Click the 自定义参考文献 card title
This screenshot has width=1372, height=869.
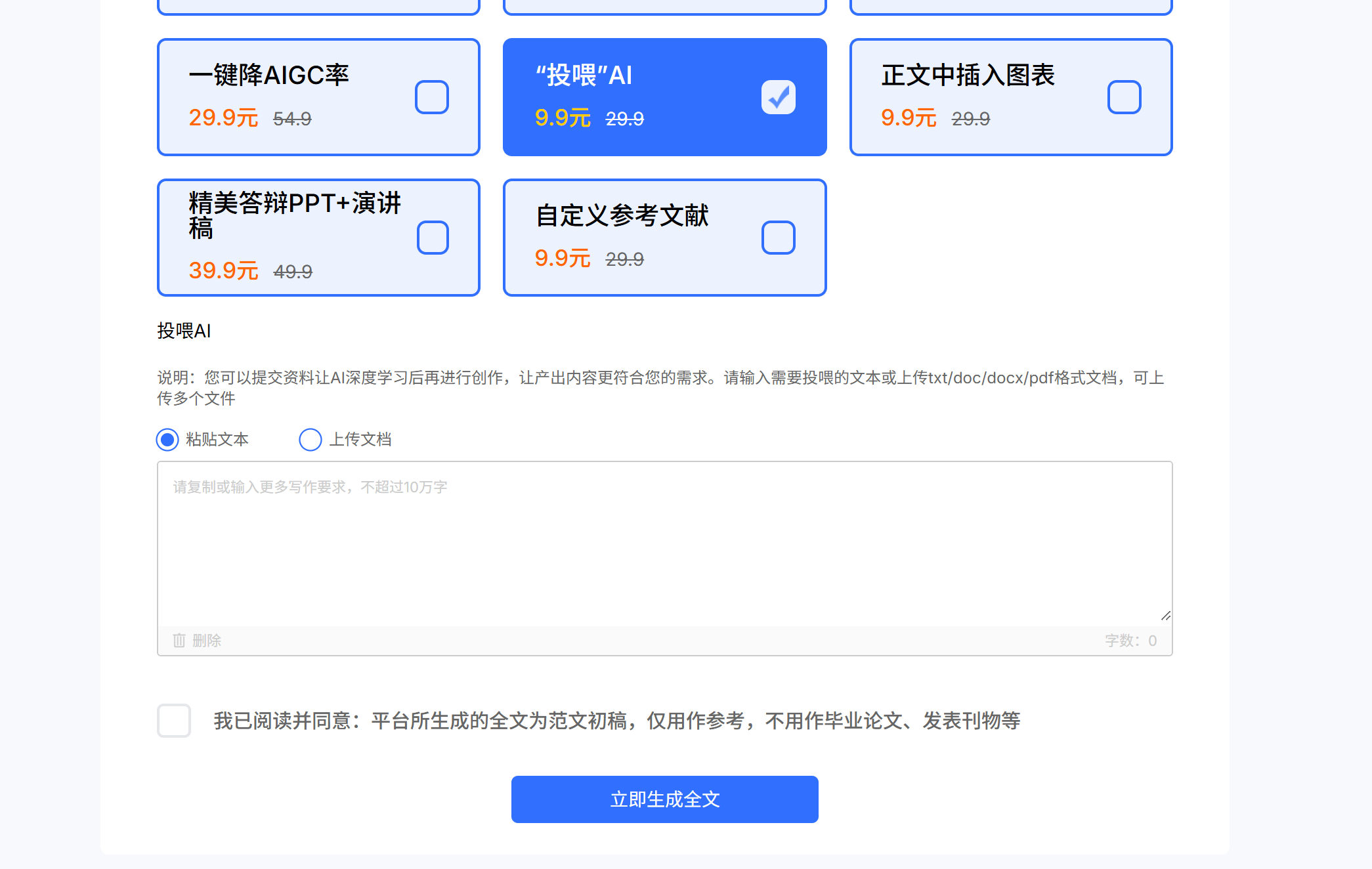point(622,216)
